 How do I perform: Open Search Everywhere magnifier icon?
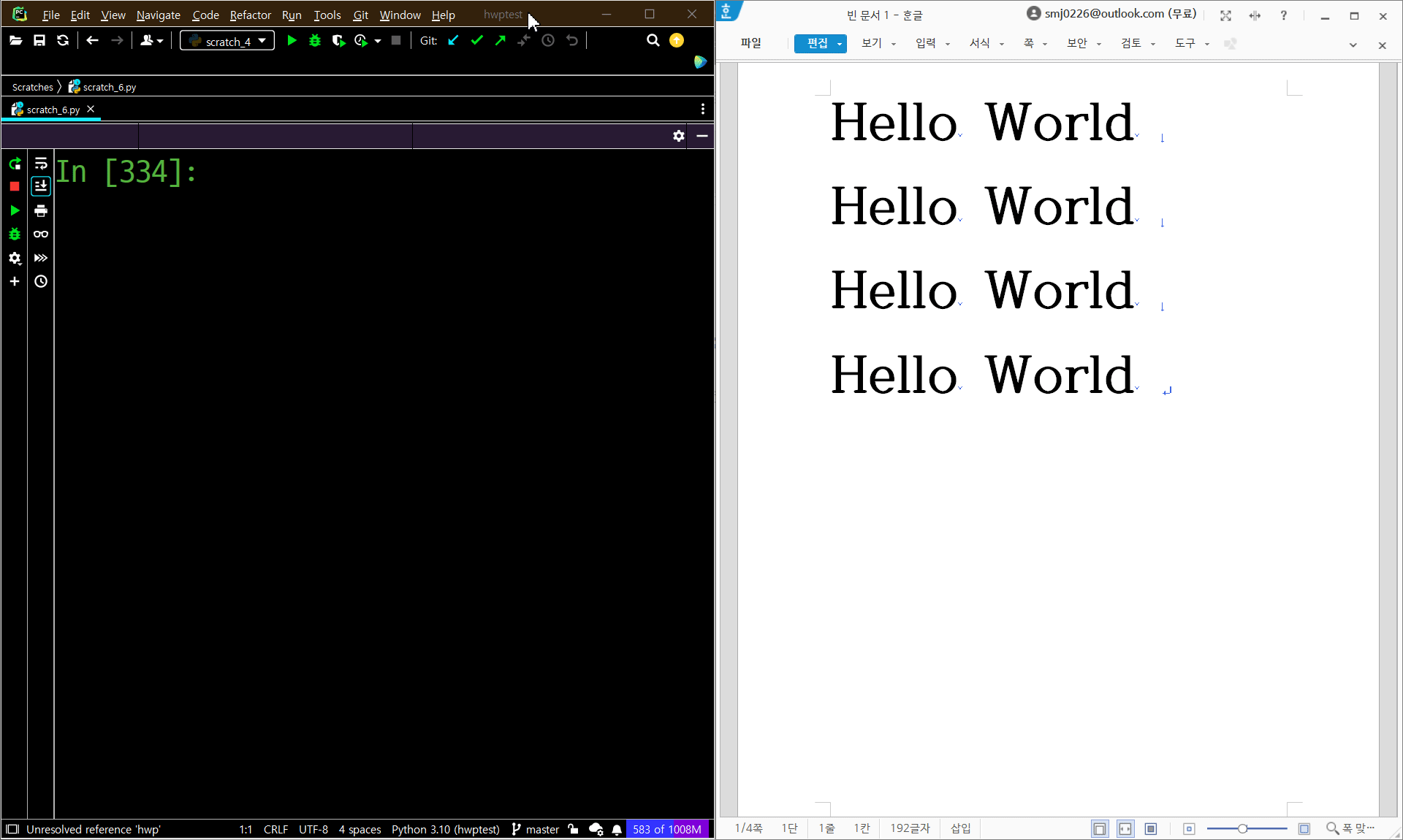[653, 41]
